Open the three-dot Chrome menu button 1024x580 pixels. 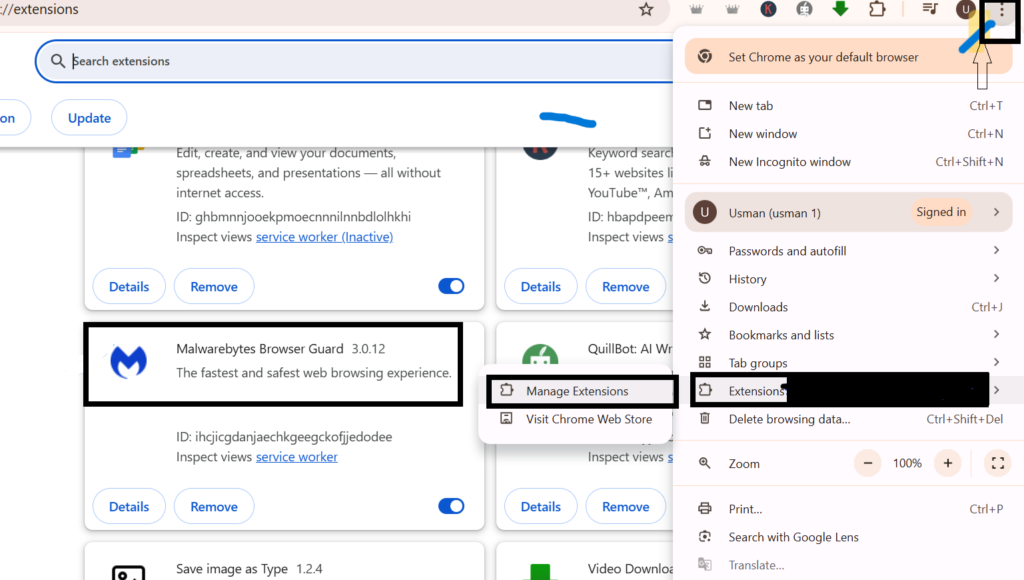click(x=1001, y=10)
